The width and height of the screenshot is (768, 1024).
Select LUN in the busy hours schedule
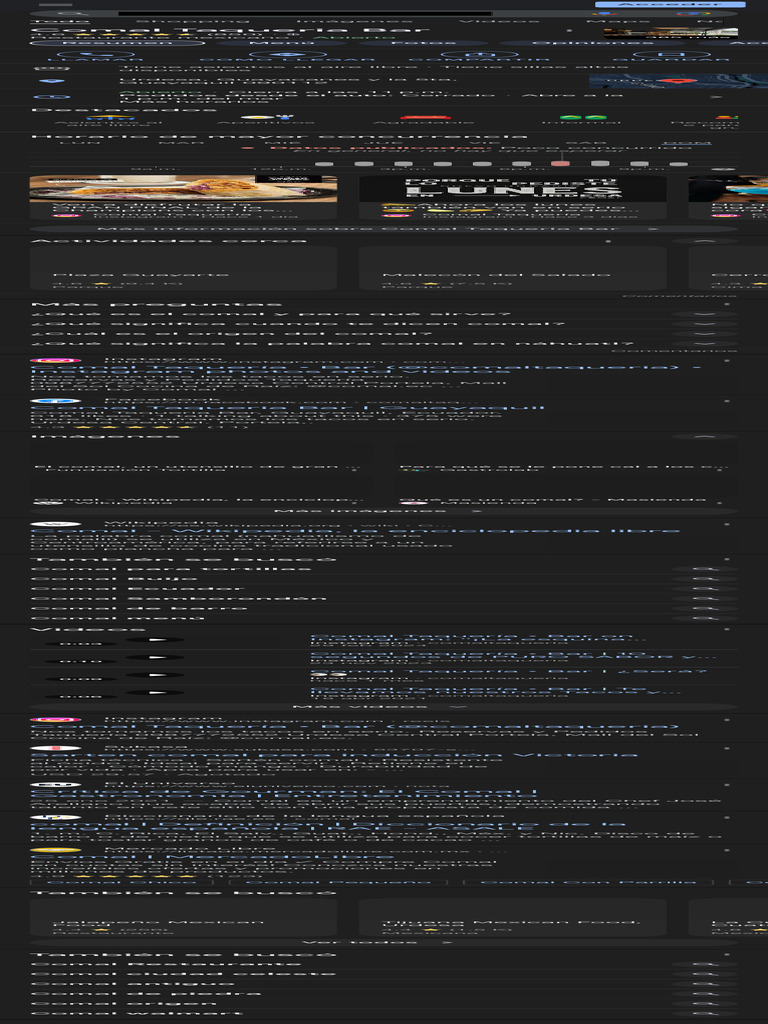click(x=80, y=142)
